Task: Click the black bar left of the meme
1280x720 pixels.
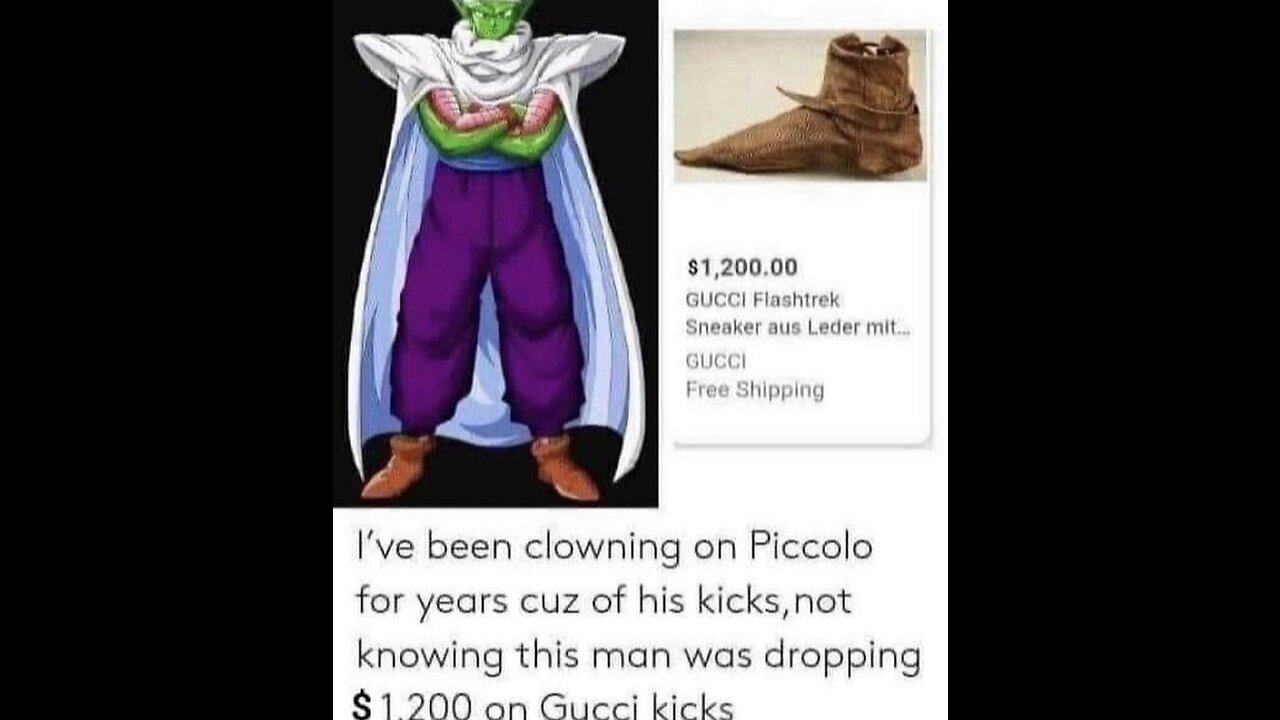Action: point(166,360)
